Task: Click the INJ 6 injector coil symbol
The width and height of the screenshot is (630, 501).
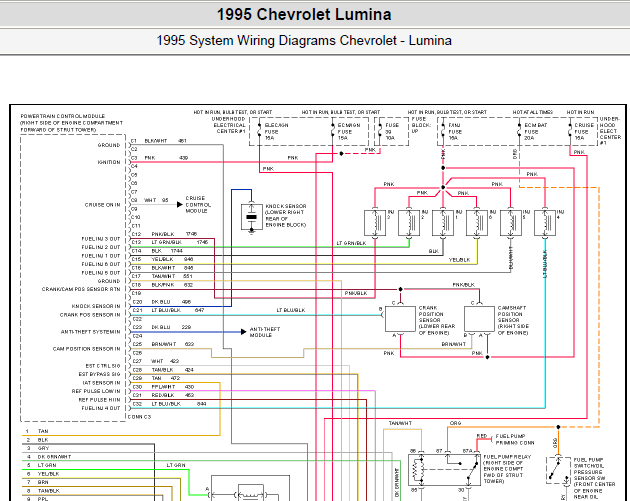Action: 477,223
